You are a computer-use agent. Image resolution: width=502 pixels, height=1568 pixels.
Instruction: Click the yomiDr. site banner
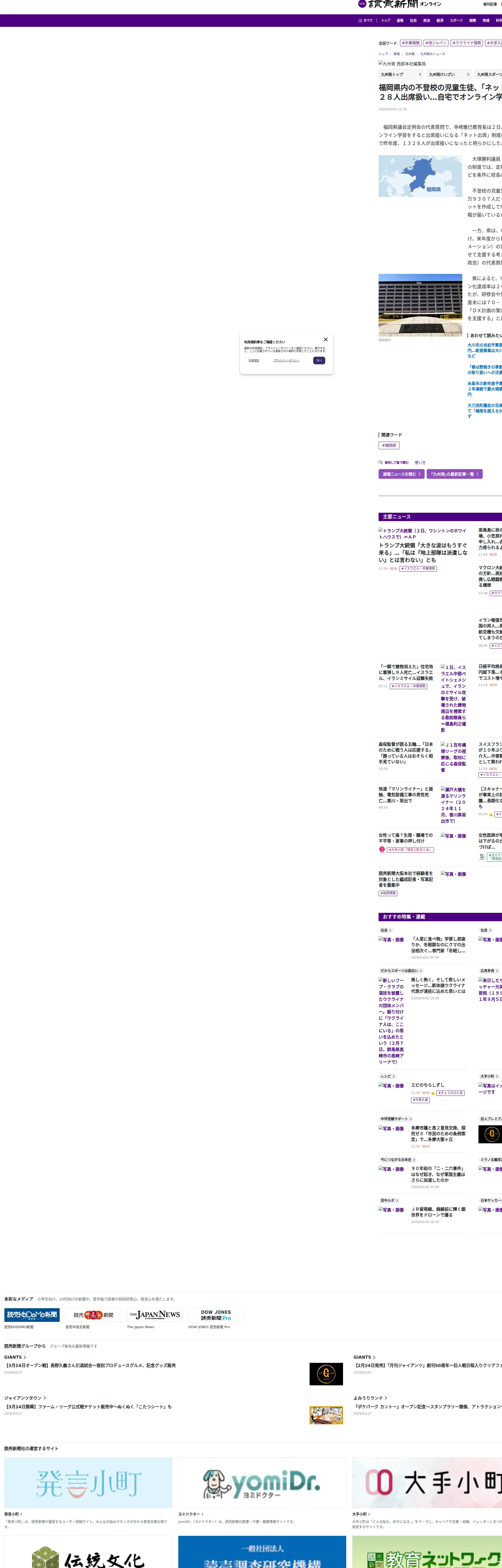[x=262, y=1483]
